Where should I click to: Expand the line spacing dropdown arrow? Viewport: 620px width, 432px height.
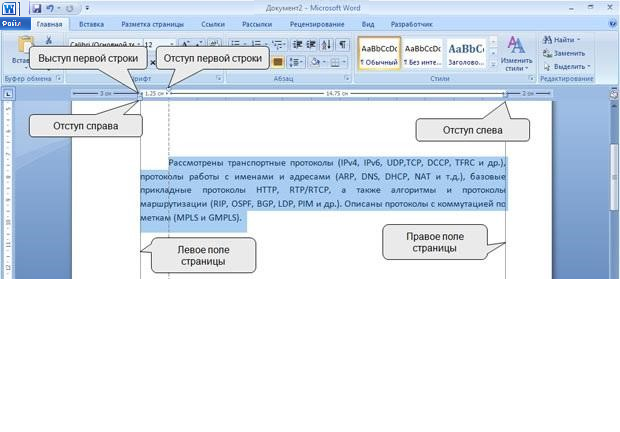tap(302, 62)
